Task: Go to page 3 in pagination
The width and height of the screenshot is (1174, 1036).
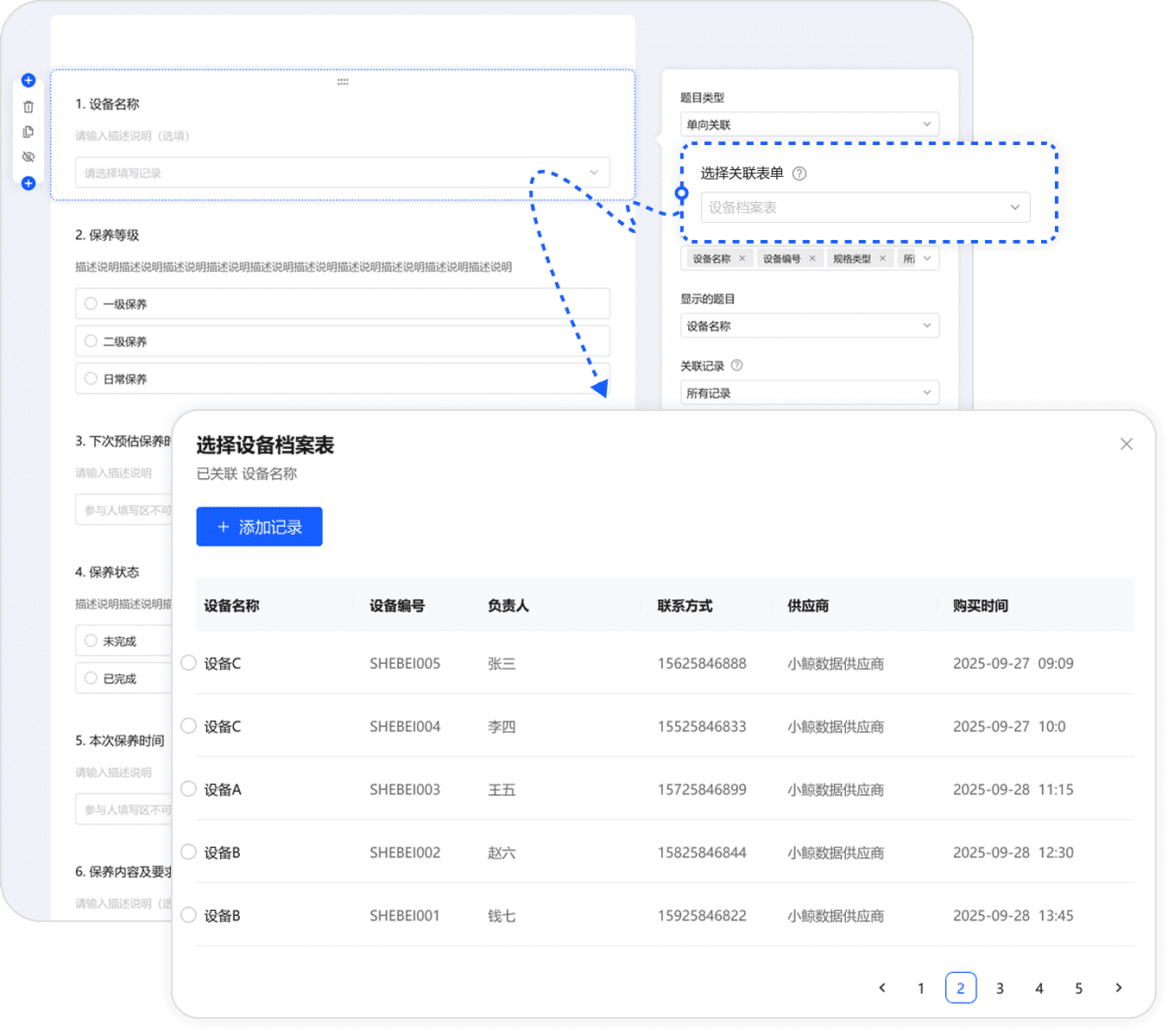Action: pyautogui.click(x=1000, y=988)
